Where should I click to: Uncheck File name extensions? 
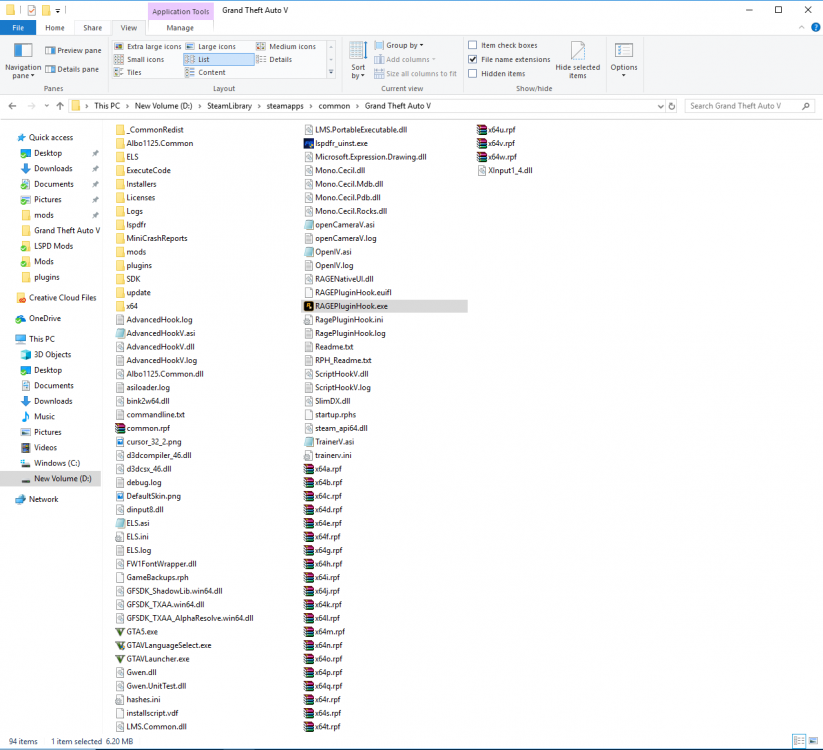pos(472,59)
